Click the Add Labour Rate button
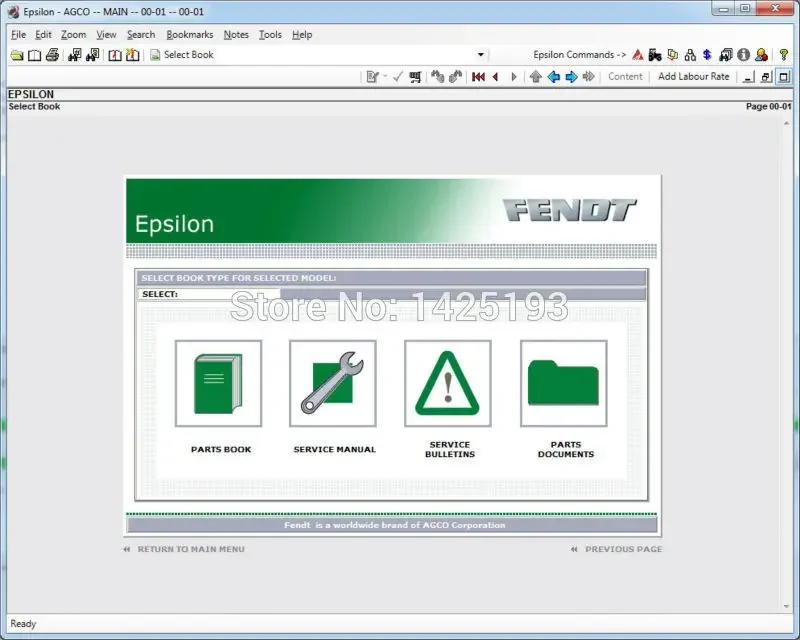Screen dimensions: 800x640 tap(693, 77)
